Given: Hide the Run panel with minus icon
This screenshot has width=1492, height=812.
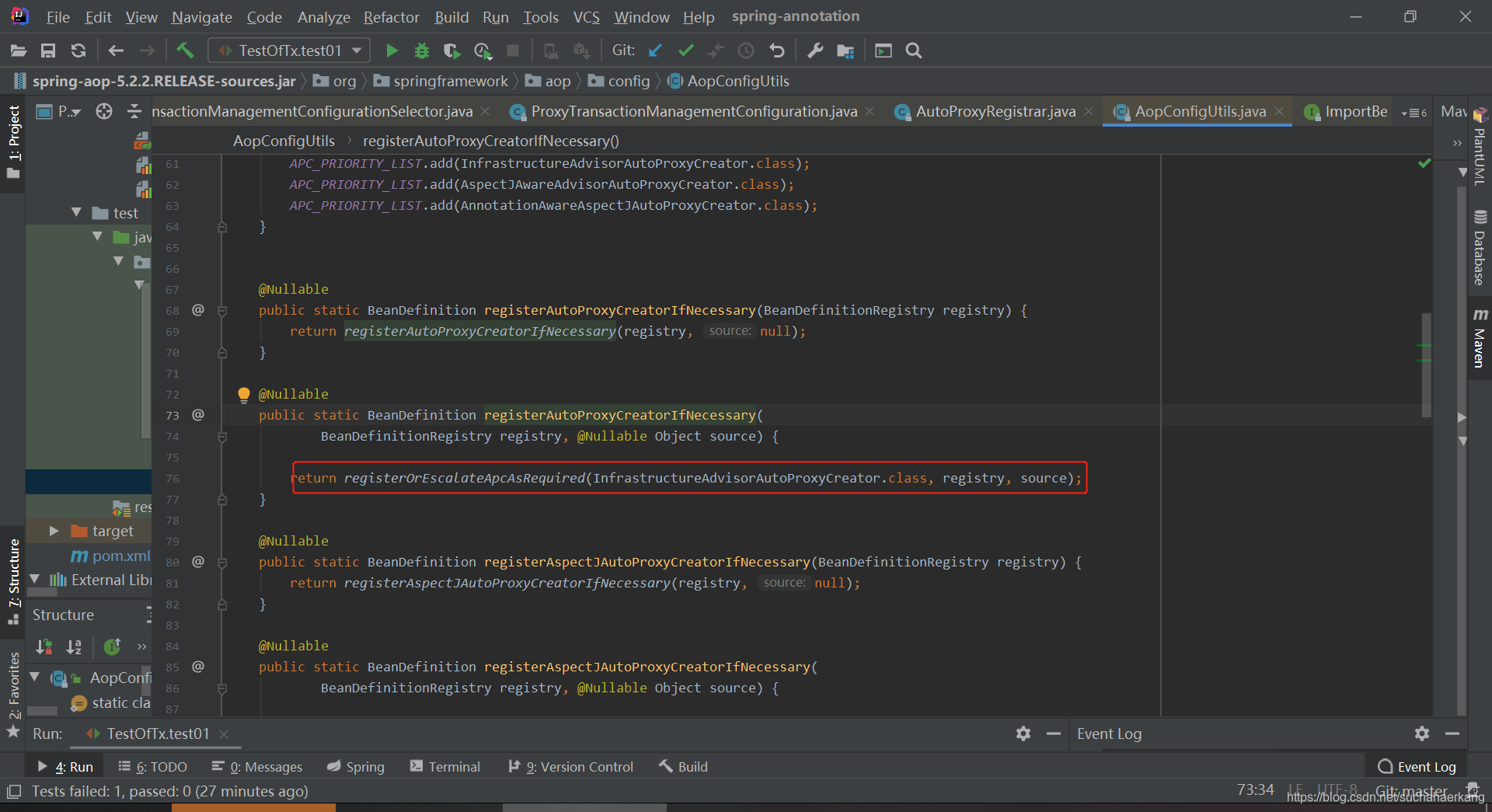Looking at the screenshot, I should (1054, 734).
